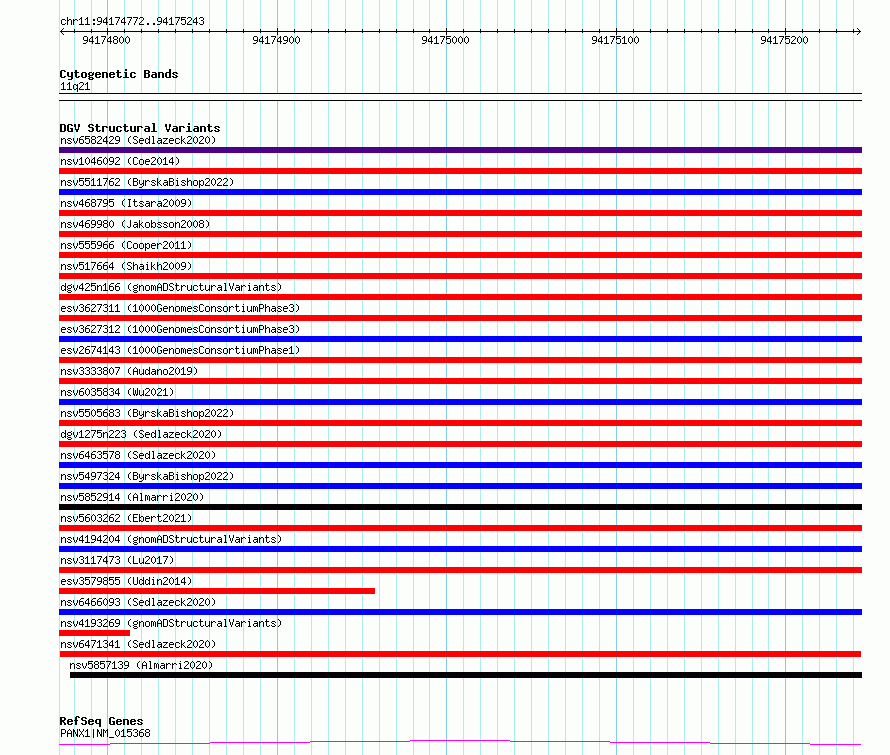Open nsv6463578 (Sedlazeck2020) variant
The height and width of the screenshot is (755, 890).
[x=138, y=455]
